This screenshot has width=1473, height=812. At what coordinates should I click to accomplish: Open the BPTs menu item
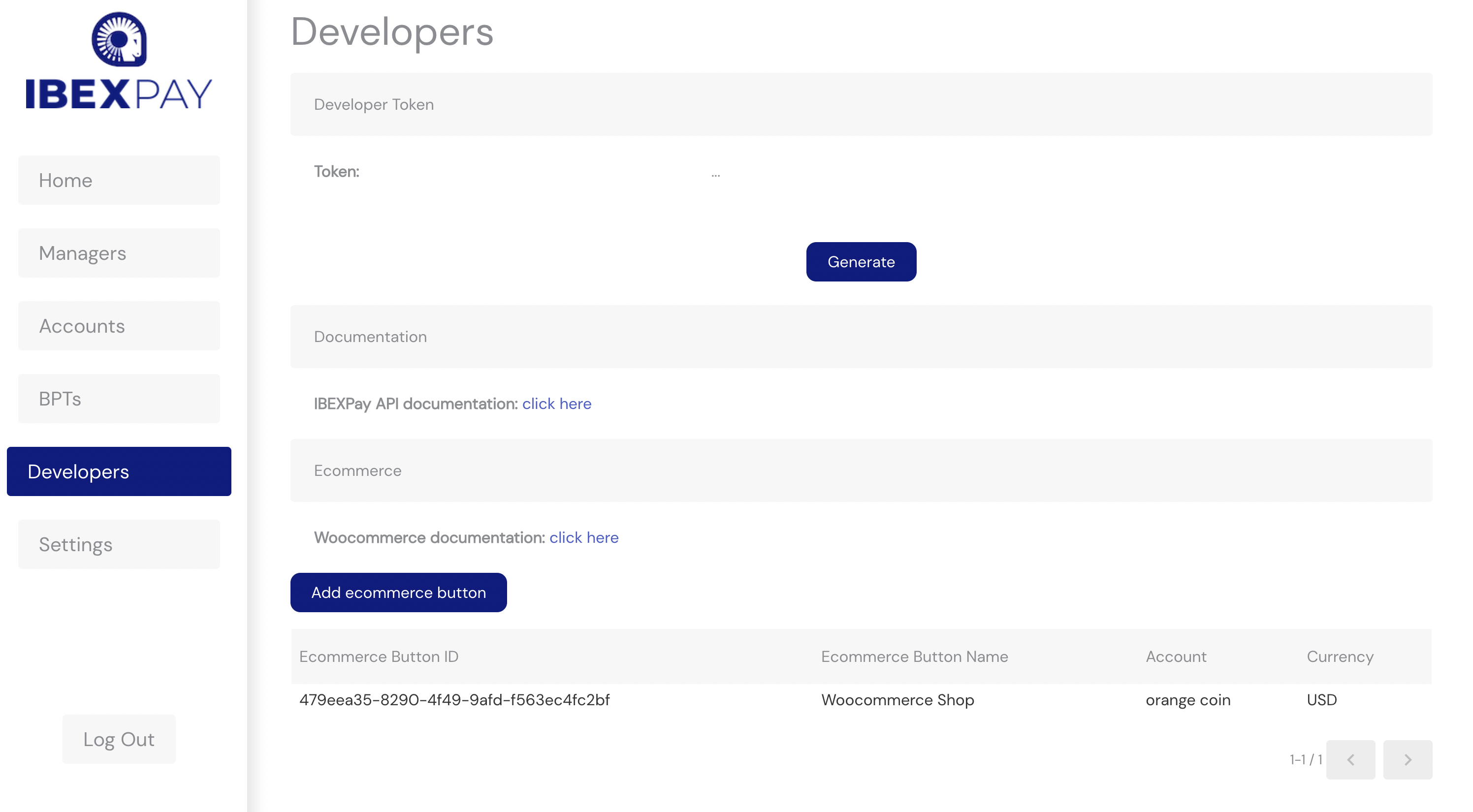(119, 398)
